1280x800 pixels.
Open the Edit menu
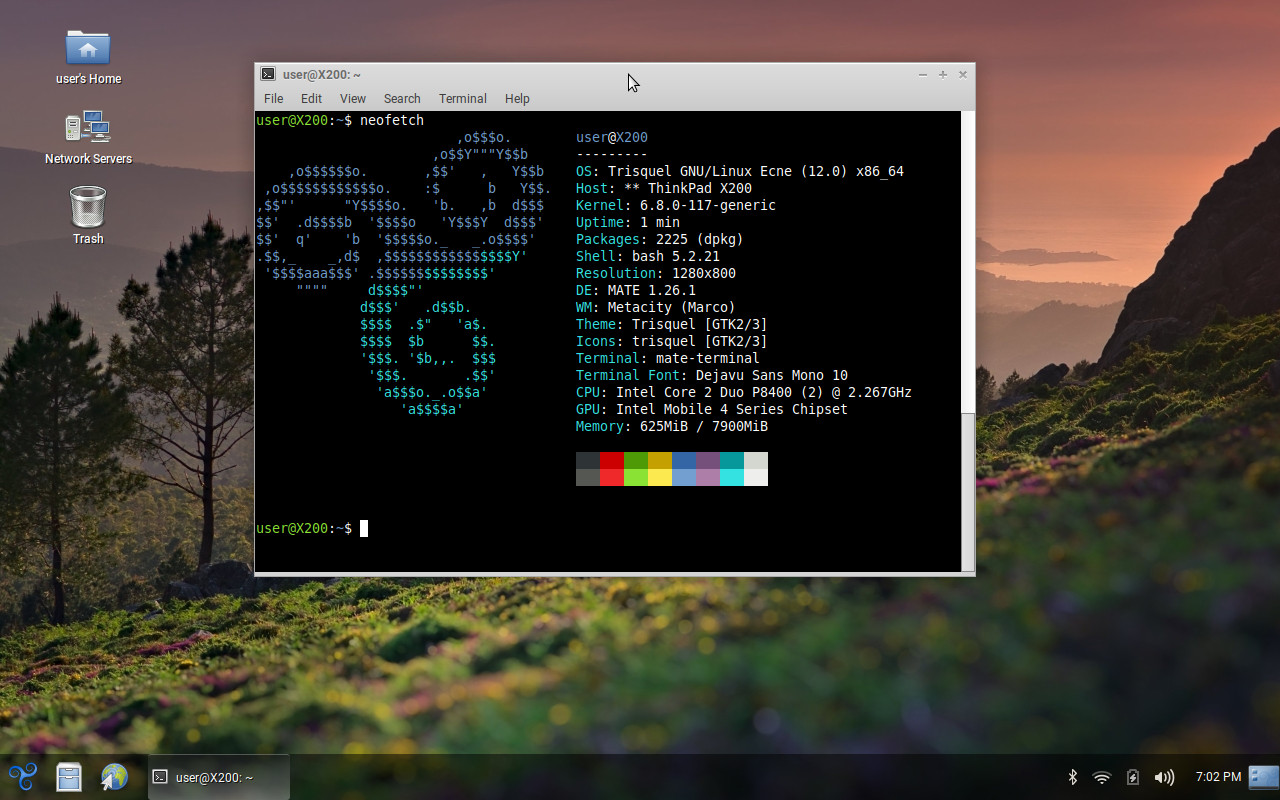[311, 99]
